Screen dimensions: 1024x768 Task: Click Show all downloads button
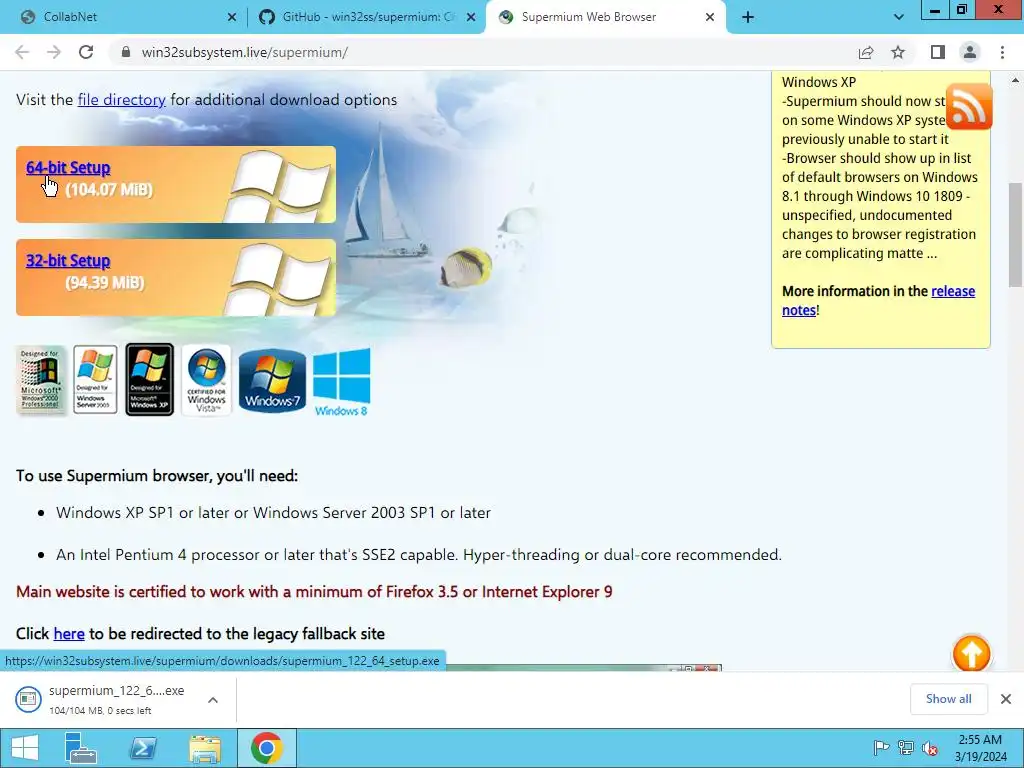948,699
